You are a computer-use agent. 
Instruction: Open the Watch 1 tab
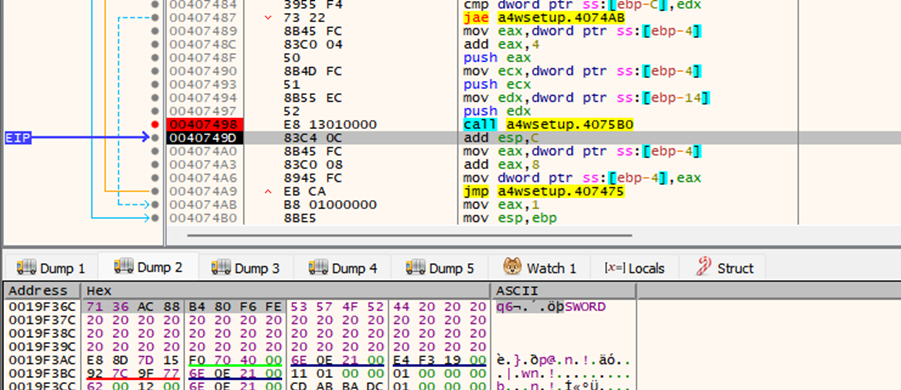[x=540, y=268]
